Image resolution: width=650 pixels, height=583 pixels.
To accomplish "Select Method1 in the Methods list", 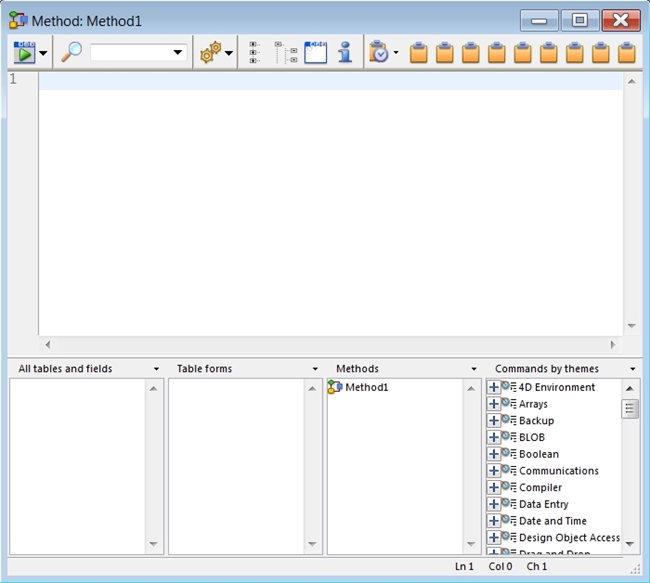I will coord(366,387).
